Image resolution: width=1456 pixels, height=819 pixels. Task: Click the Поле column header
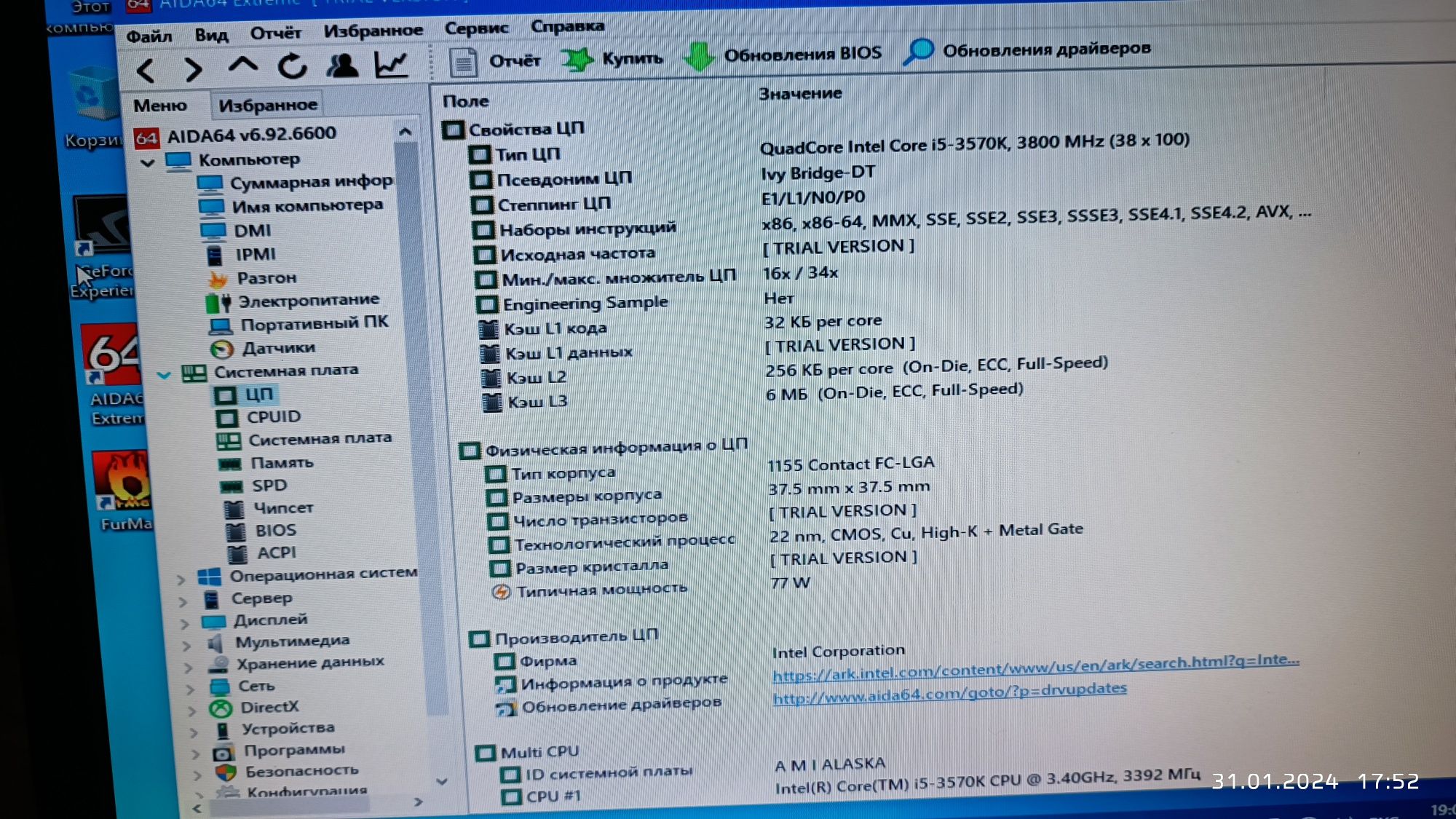[x=466, y=102]
